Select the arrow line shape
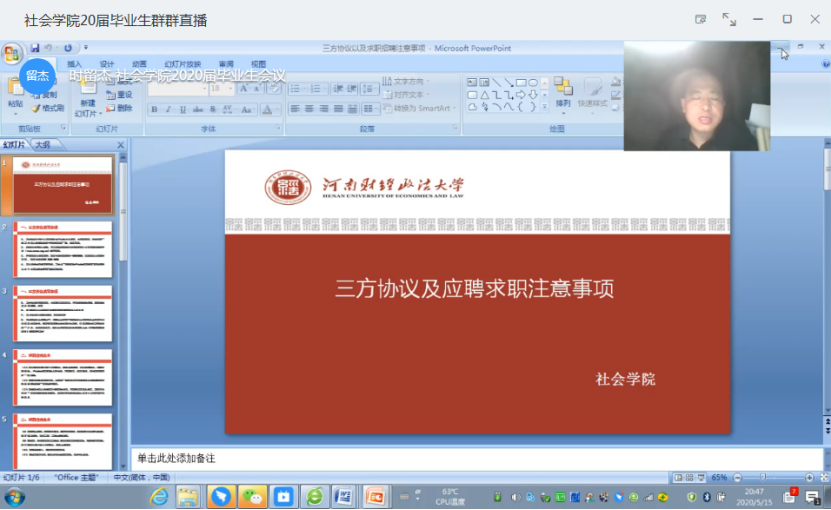 (x=509, y=82)
